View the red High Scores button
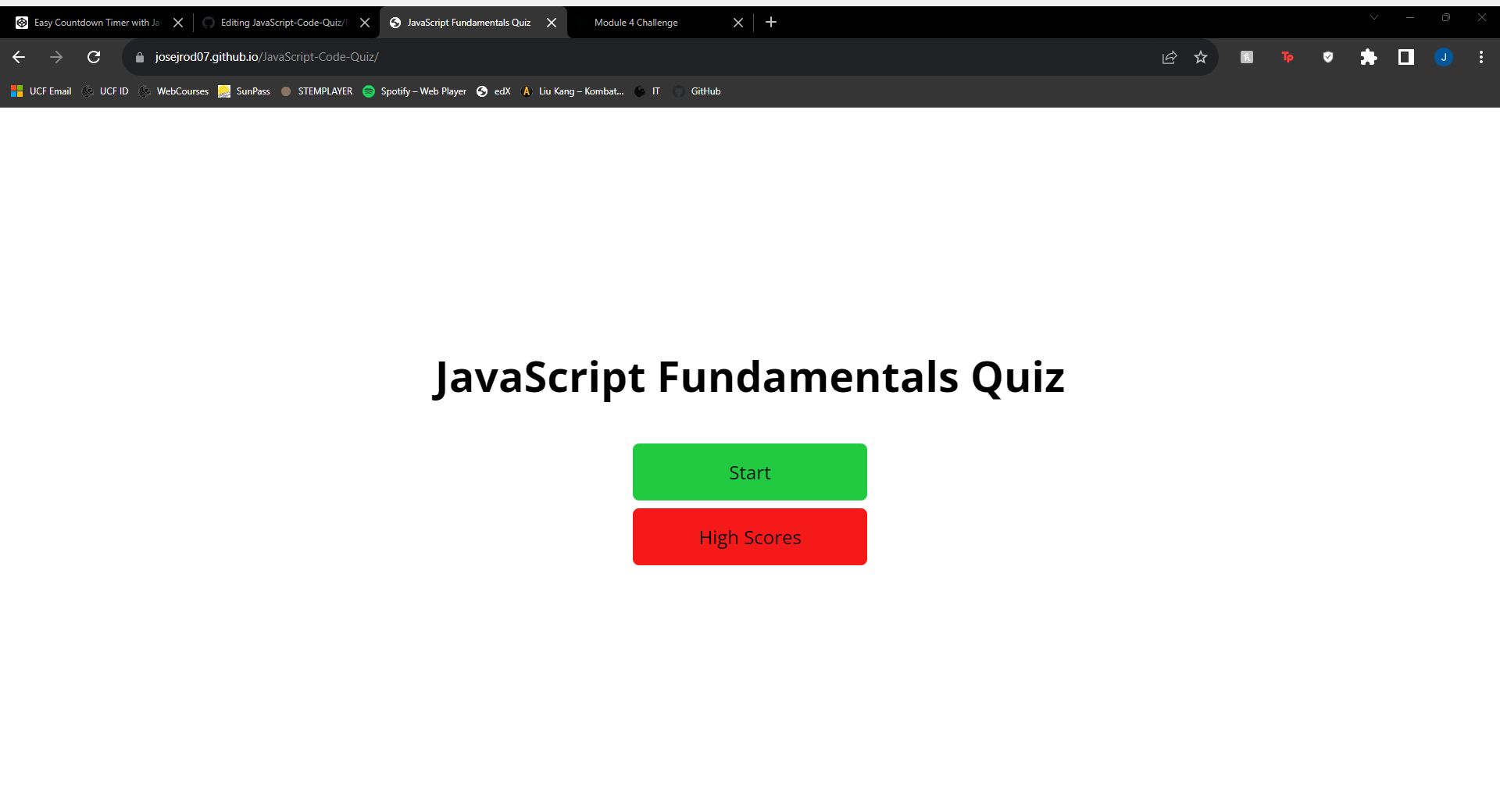Viewport: 1500px width, 812px height. 750,537
